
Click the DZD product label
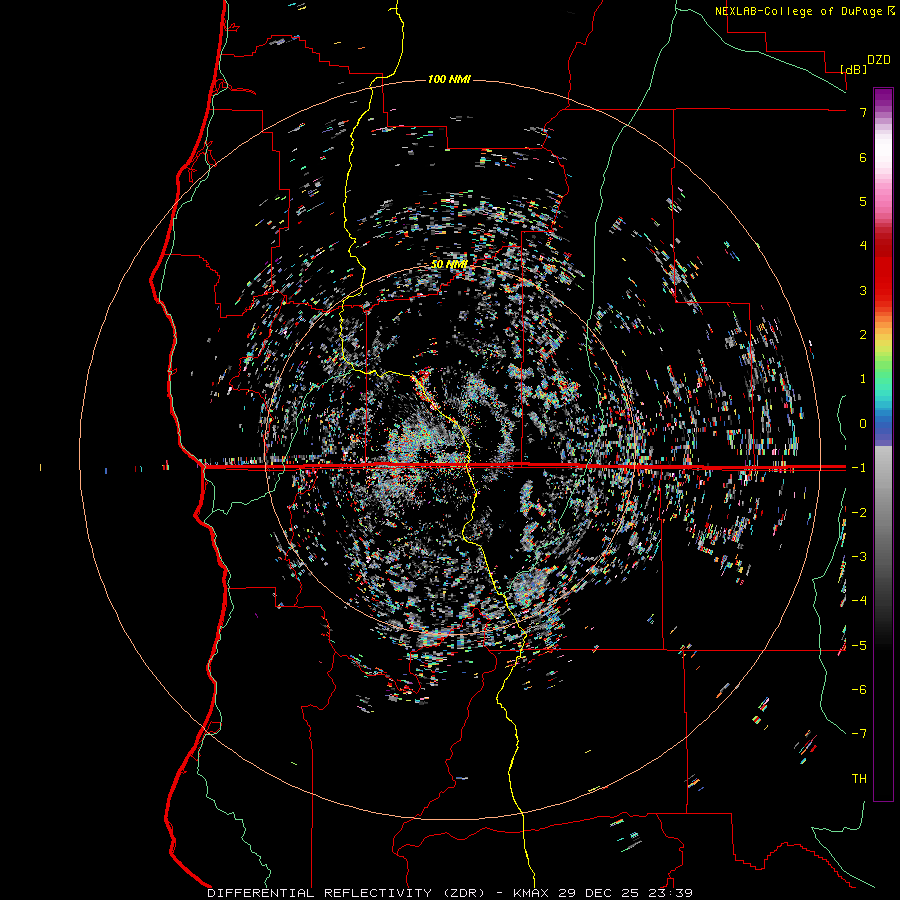878,60
